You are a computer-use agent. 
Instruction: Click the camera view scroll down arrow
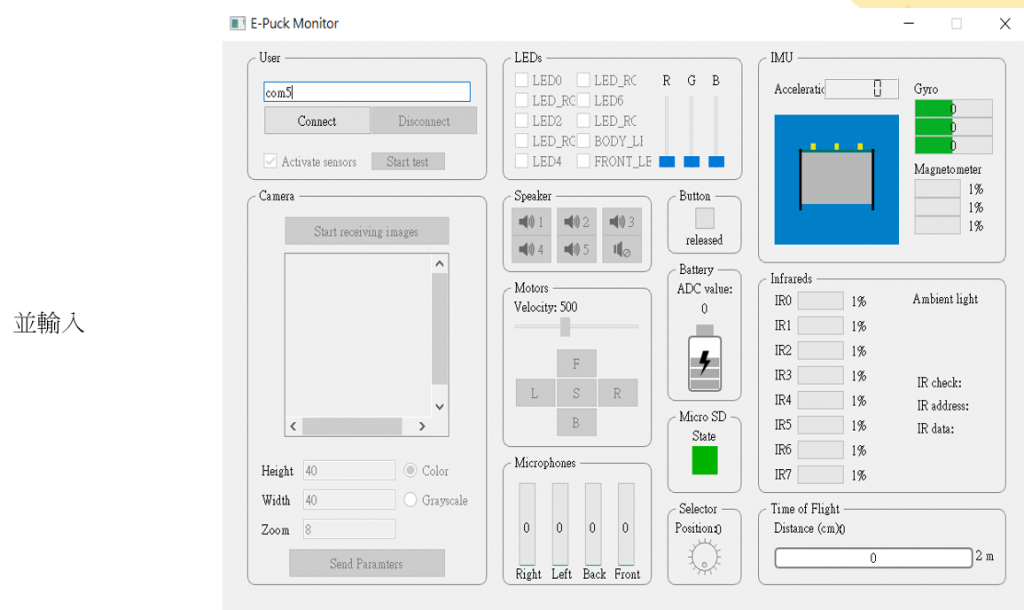pyautogui.click(x=440, y=406)
